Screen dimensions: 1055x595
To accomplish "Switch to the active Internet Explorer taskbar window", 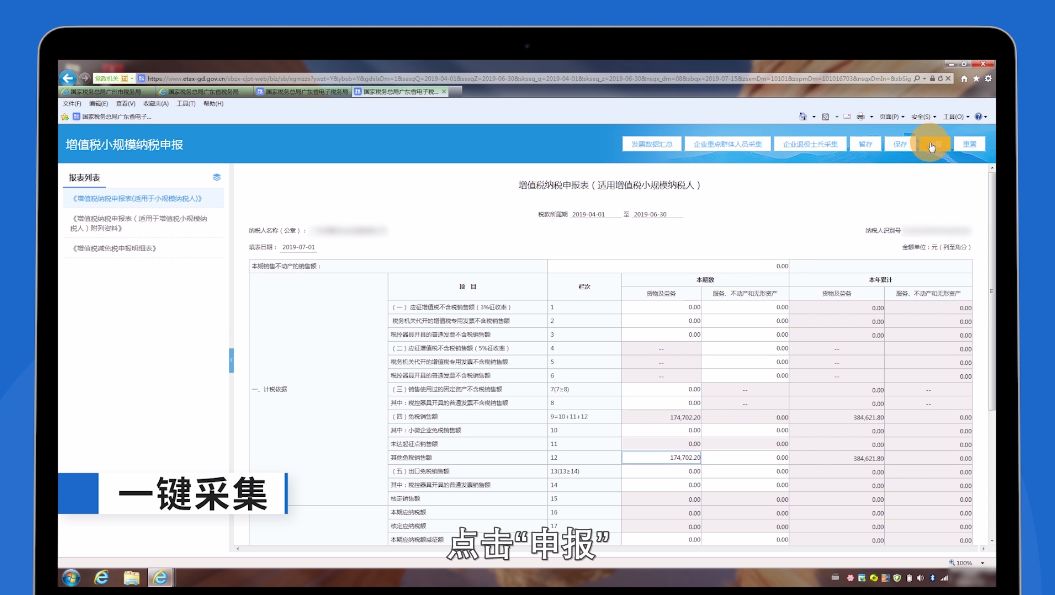I will click(x=160, y=577).
